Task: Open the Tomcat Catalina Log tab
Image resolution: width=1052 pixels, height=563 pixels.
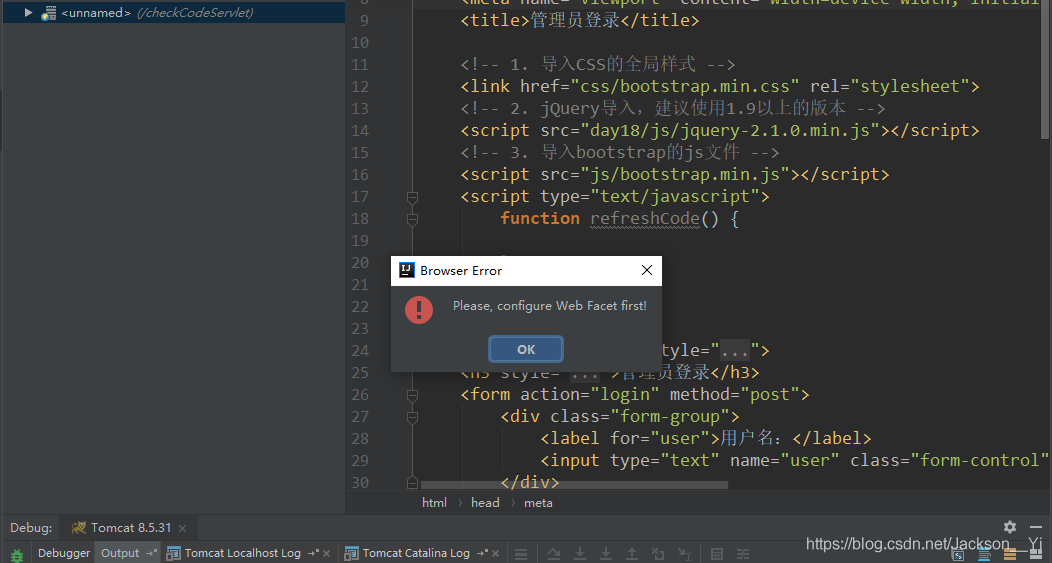Action: point(416,553)
